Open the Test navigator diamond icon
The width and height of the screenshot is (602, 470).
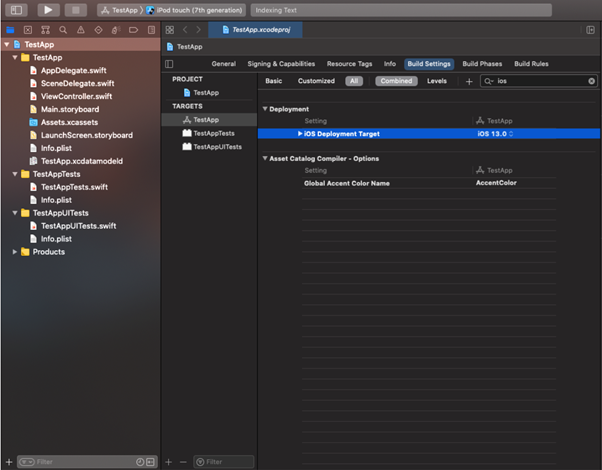coord(98,30)
